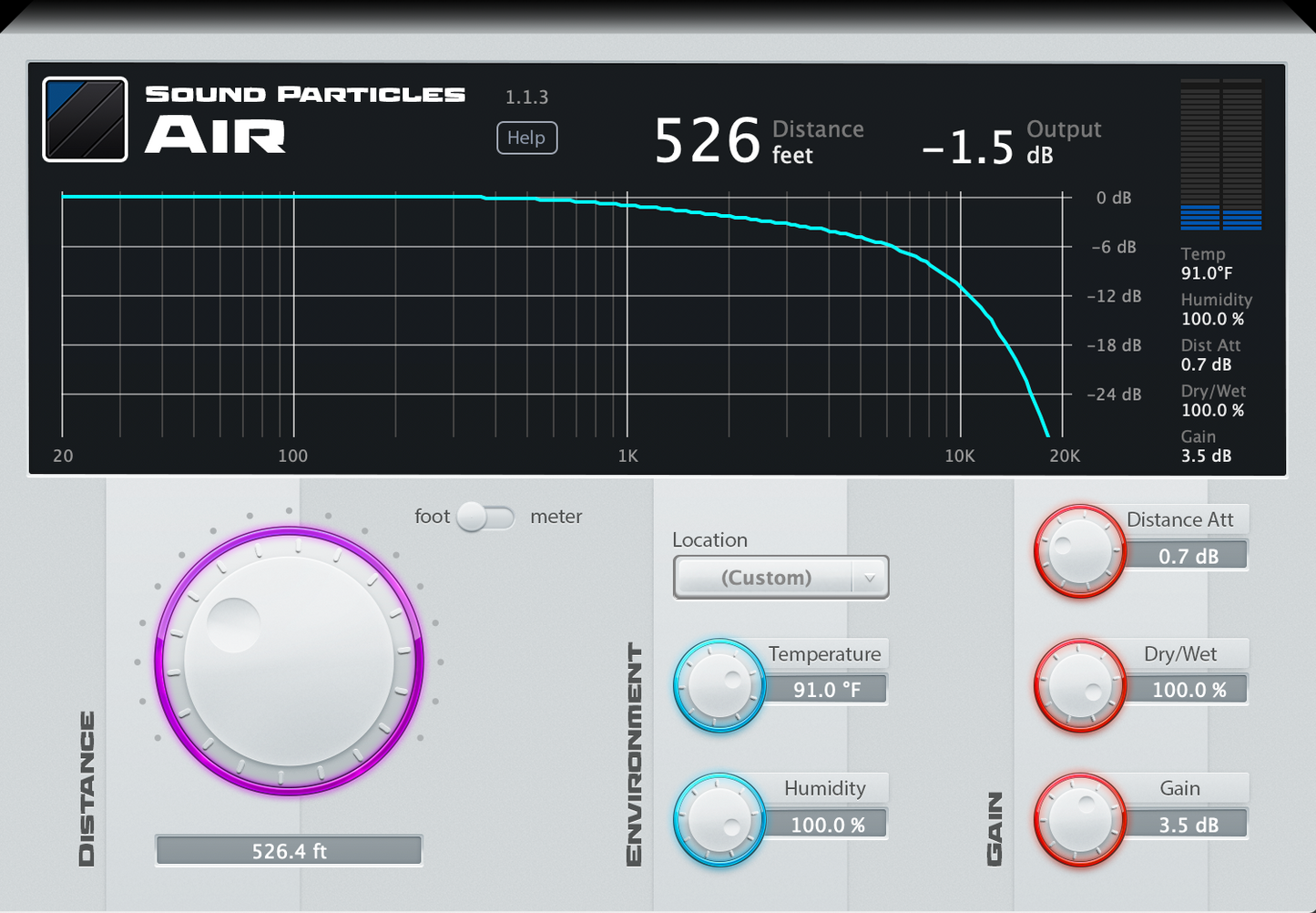Screen dimensions: 1316x913
Task: Open the Location dropdown
Action: 779,577
